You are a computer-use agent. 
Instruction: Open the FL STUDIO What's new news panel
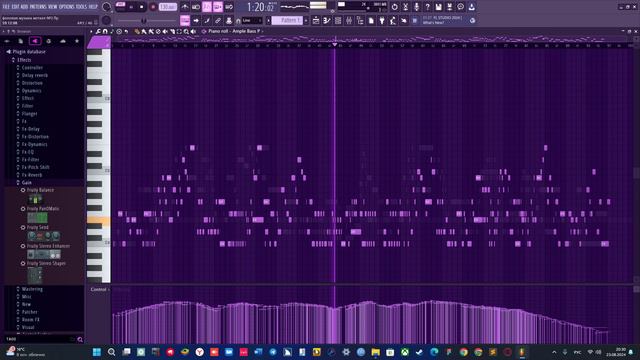pos(444,20)
